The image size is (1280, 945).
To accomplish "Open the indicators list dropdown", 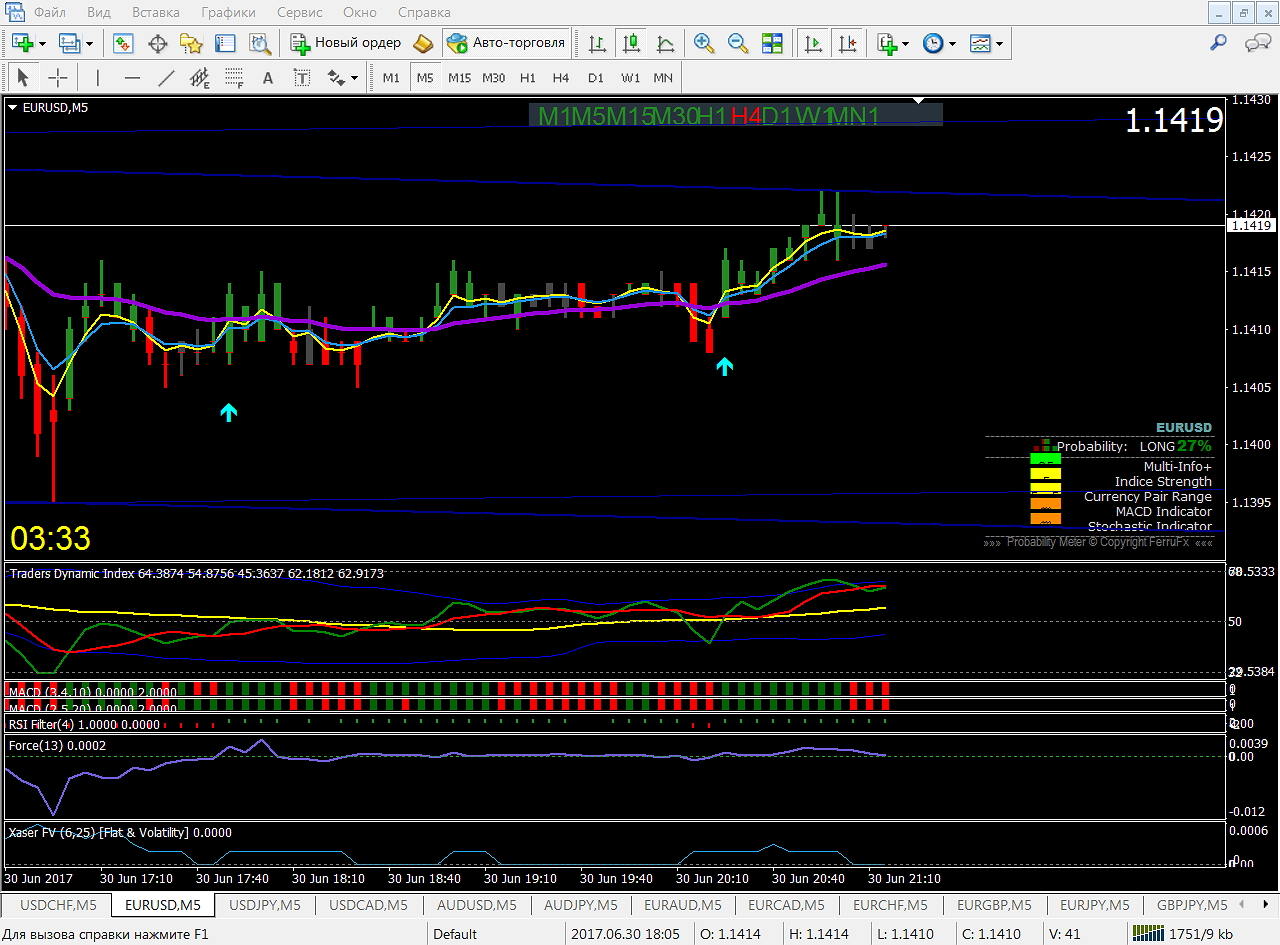I will click(905, 43).
